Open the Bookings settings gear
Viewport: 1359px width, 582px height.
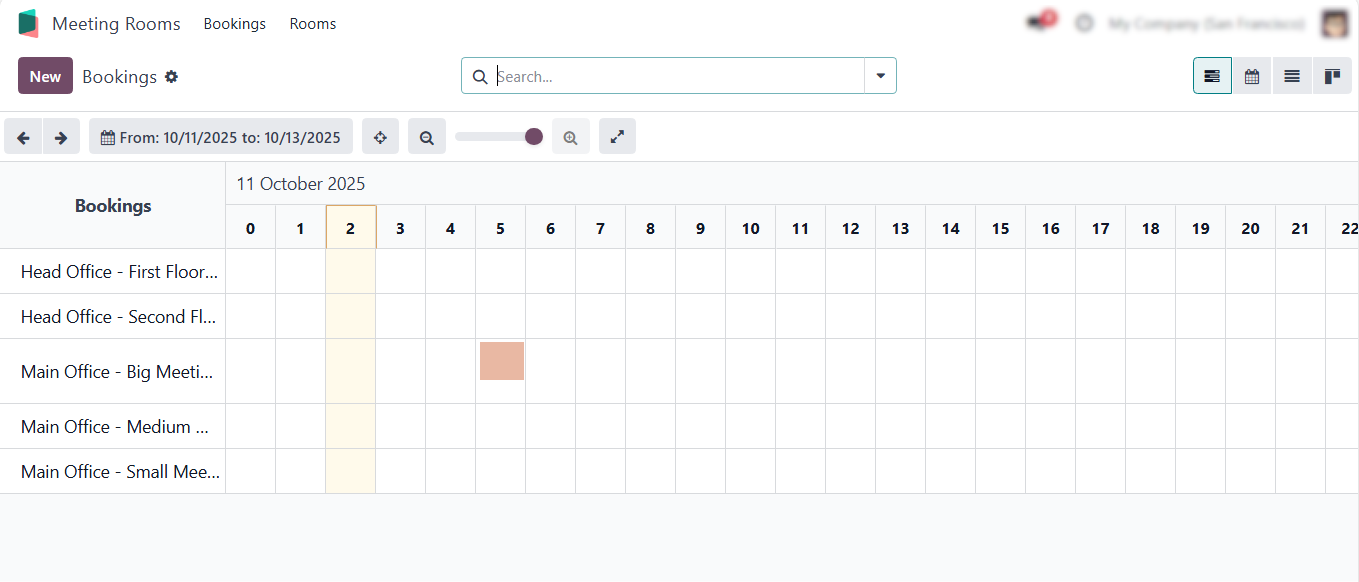pos(171,77)
